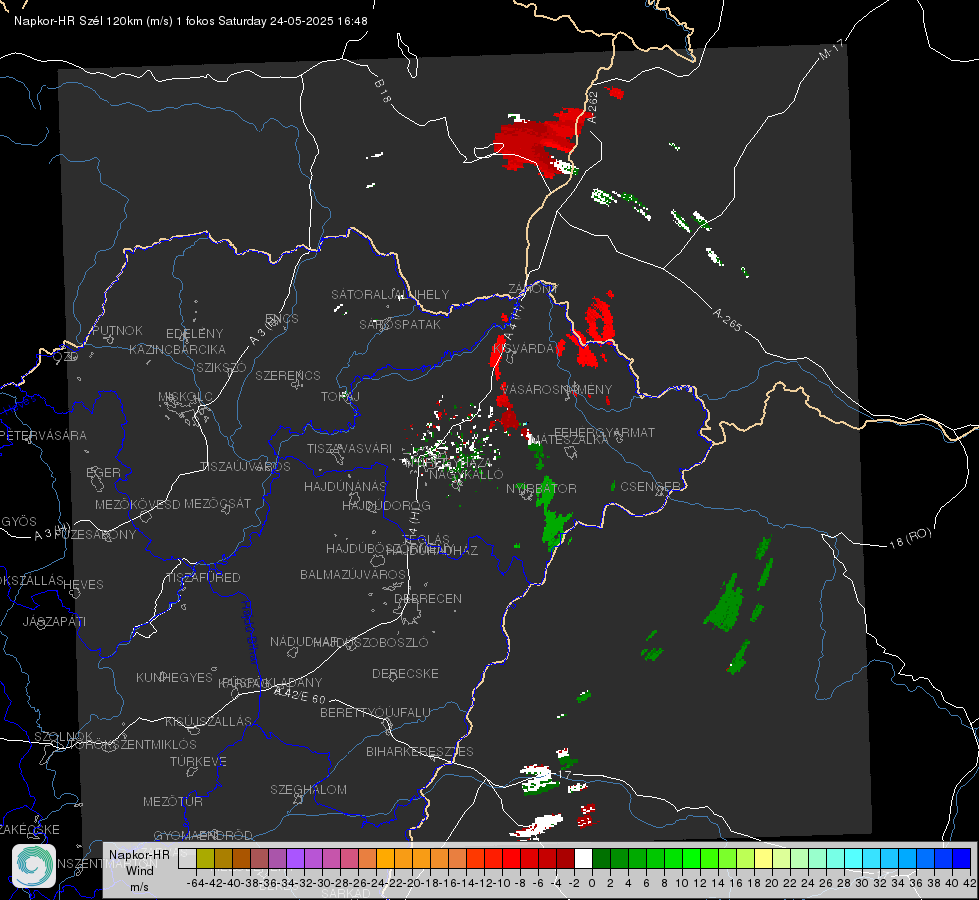
Task: Select the CSENGER label
Action: pos(650,486)
